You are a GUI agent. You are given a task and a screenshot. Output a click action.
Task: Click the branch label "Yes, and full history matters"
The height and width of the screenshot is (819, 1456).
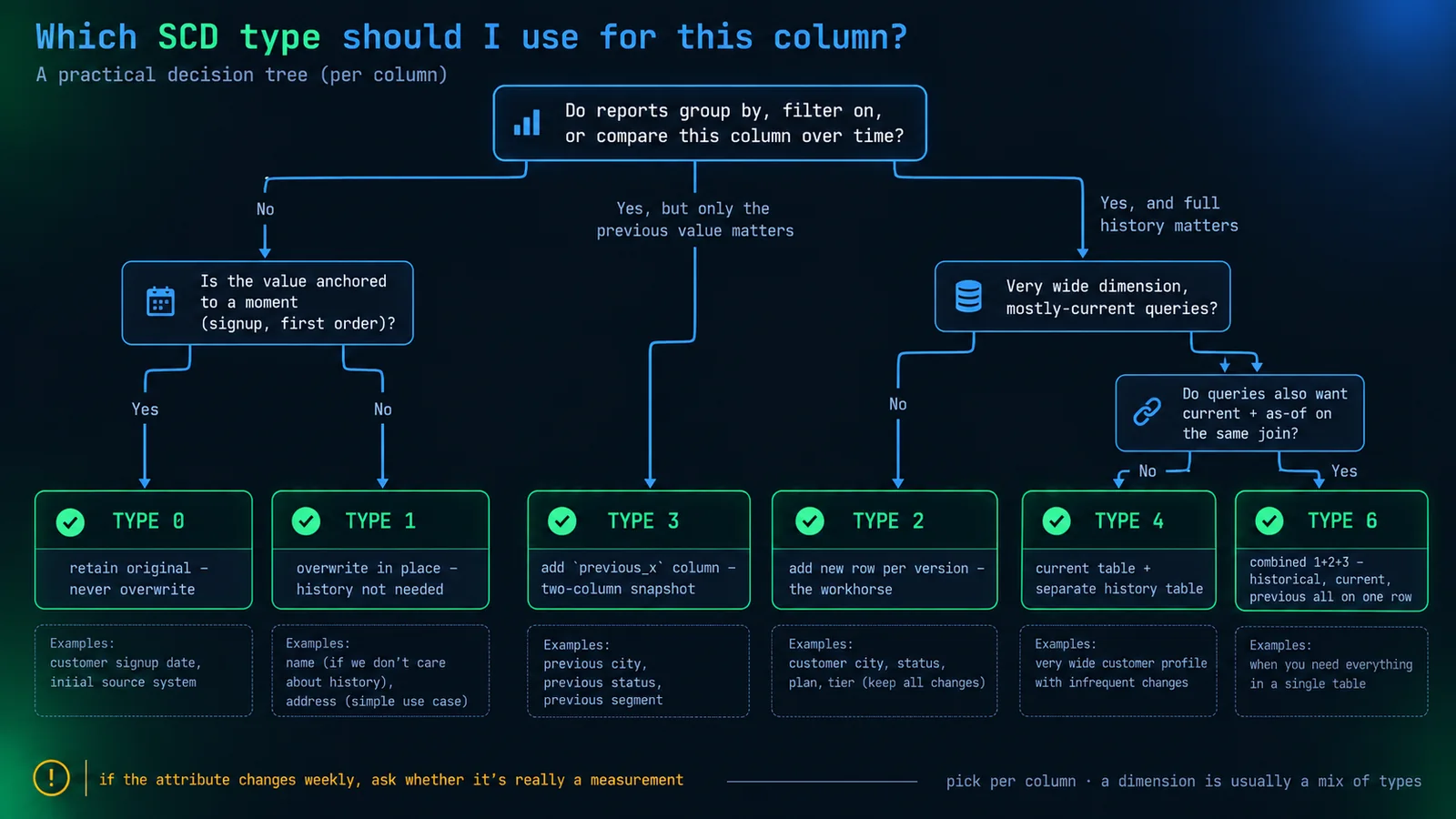click(x=1169, y=214)
